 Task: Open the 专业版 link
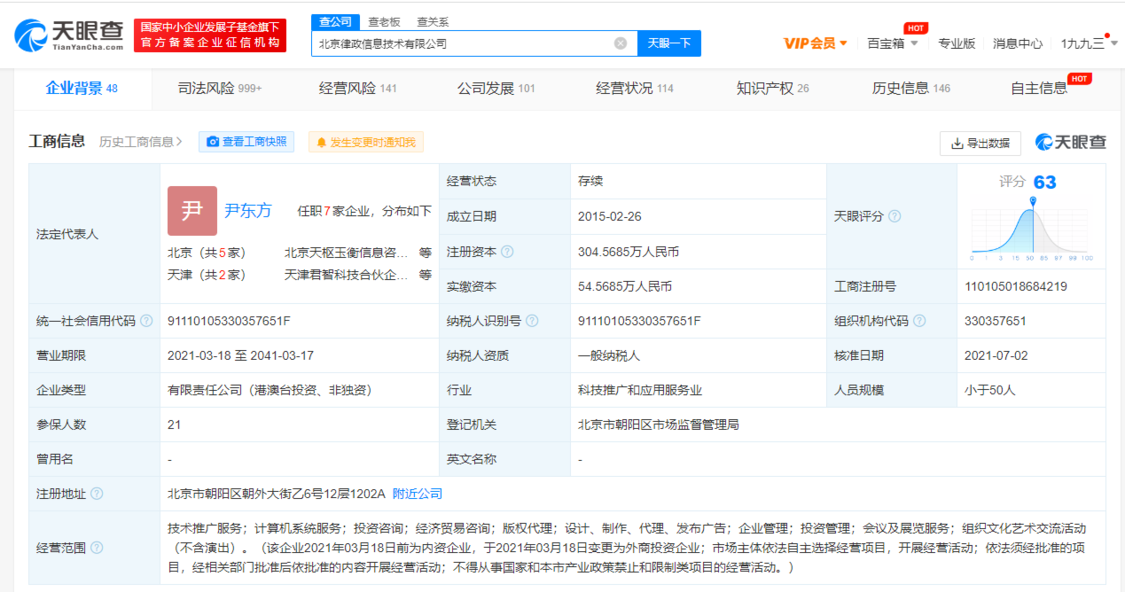click(x=956, y=43)
